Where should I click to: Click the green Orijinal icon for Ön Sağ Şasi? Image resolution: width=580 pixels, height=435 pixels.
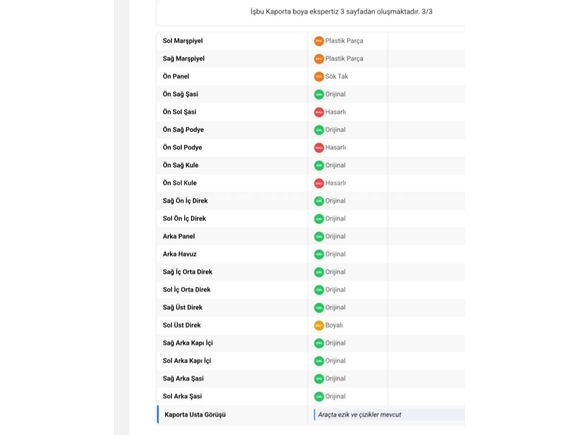[318, 94]
